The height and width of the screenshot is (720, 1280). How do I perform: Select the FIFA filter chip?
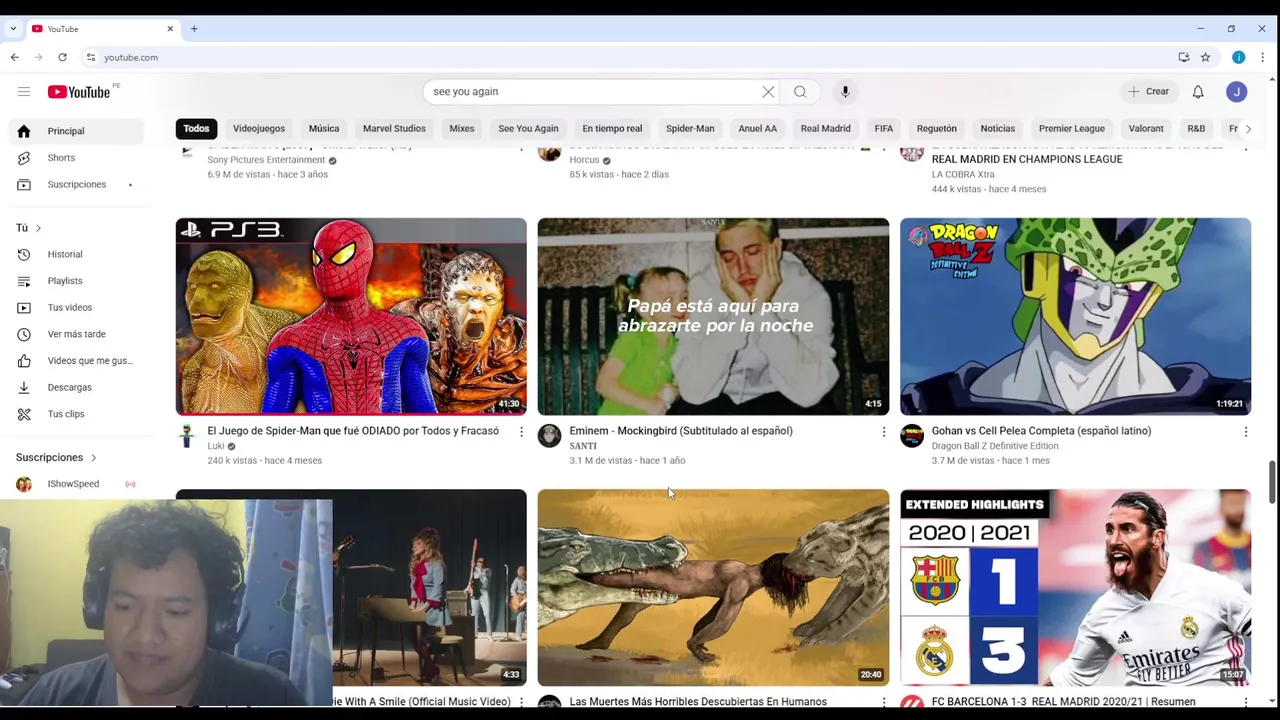pos(884,129)
